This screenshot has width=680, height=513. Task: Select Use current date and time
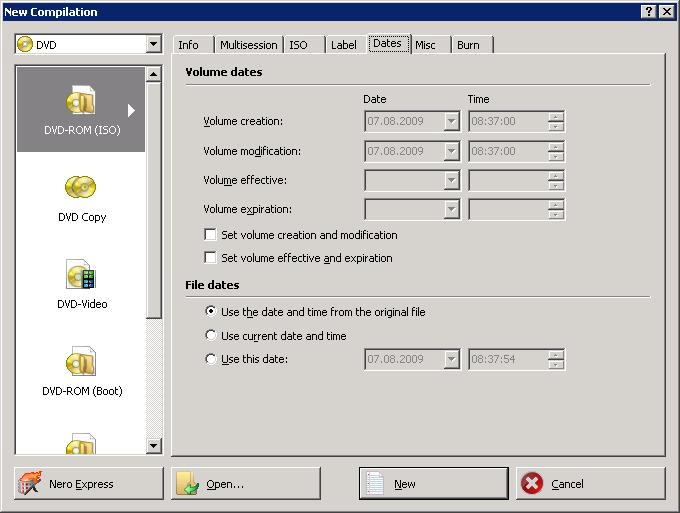210,335
